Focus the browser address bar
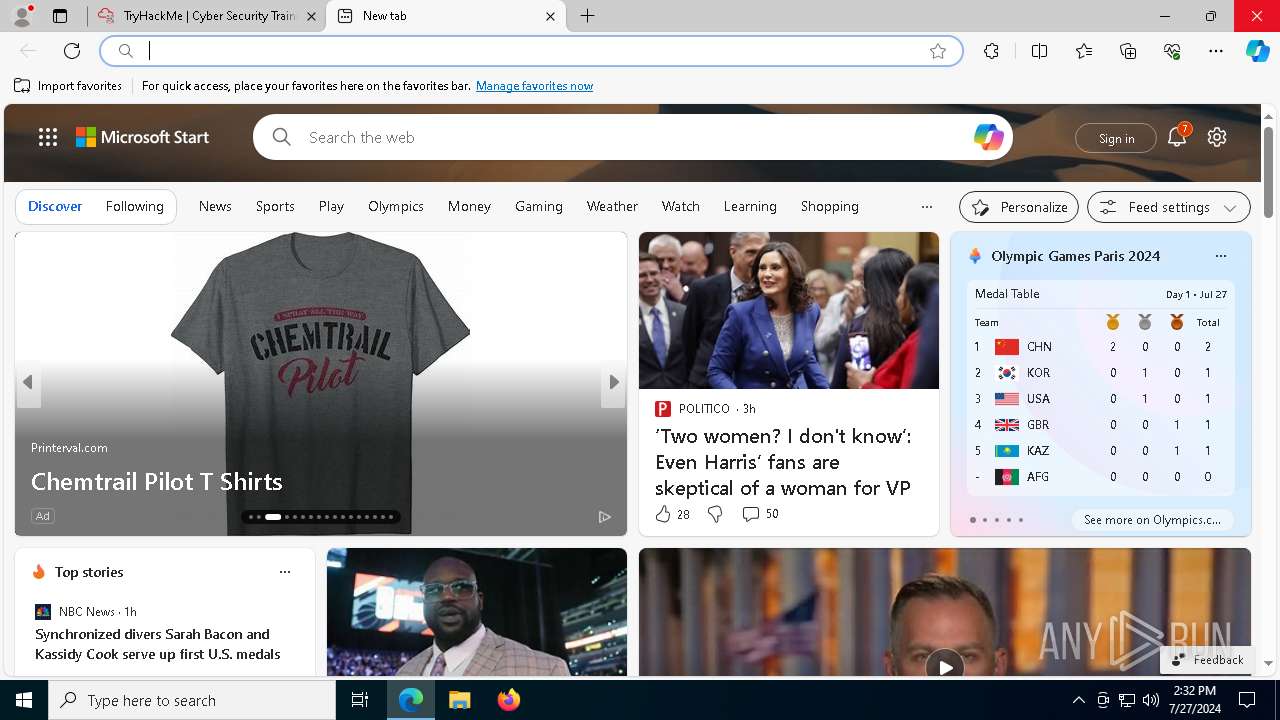 tap(531, 51)
